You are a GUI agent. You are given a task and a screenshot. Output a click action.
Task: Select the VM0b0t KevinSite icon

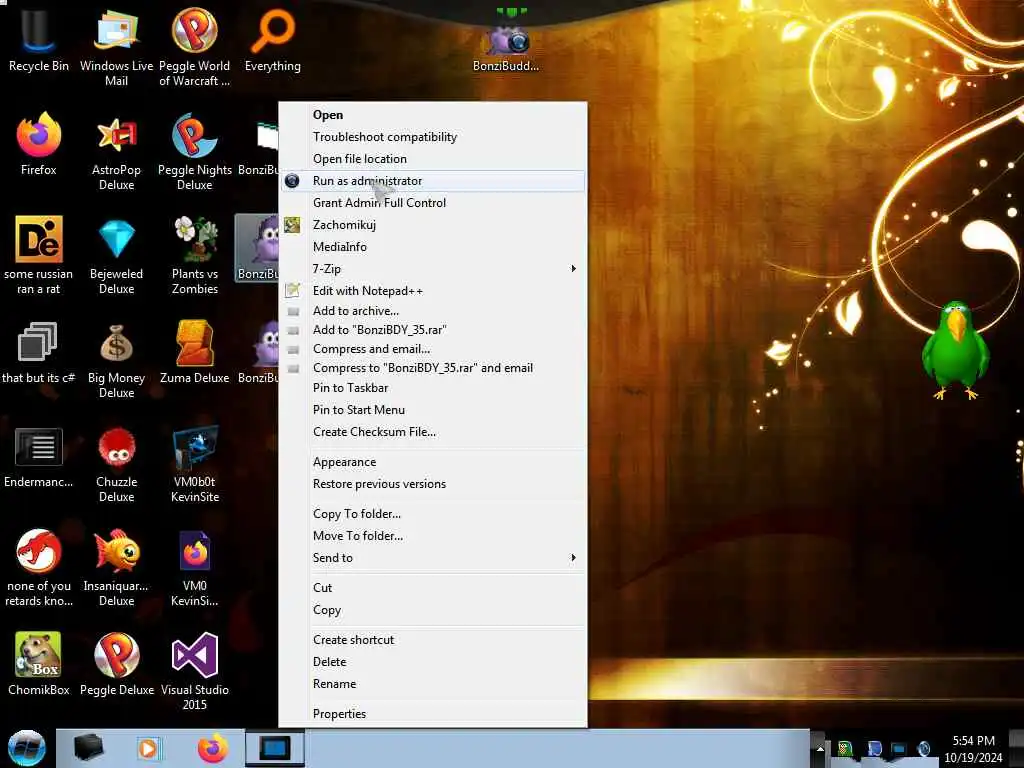tap(195, 464)
